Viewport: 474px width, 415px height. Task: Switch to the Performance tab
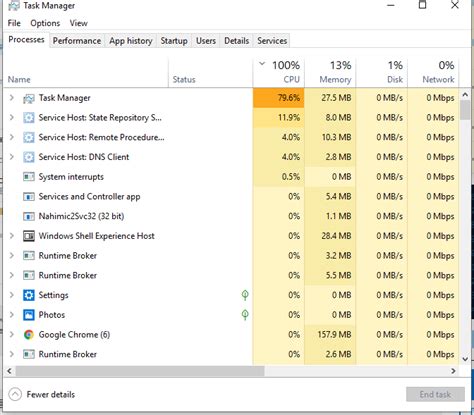[77, 41]
